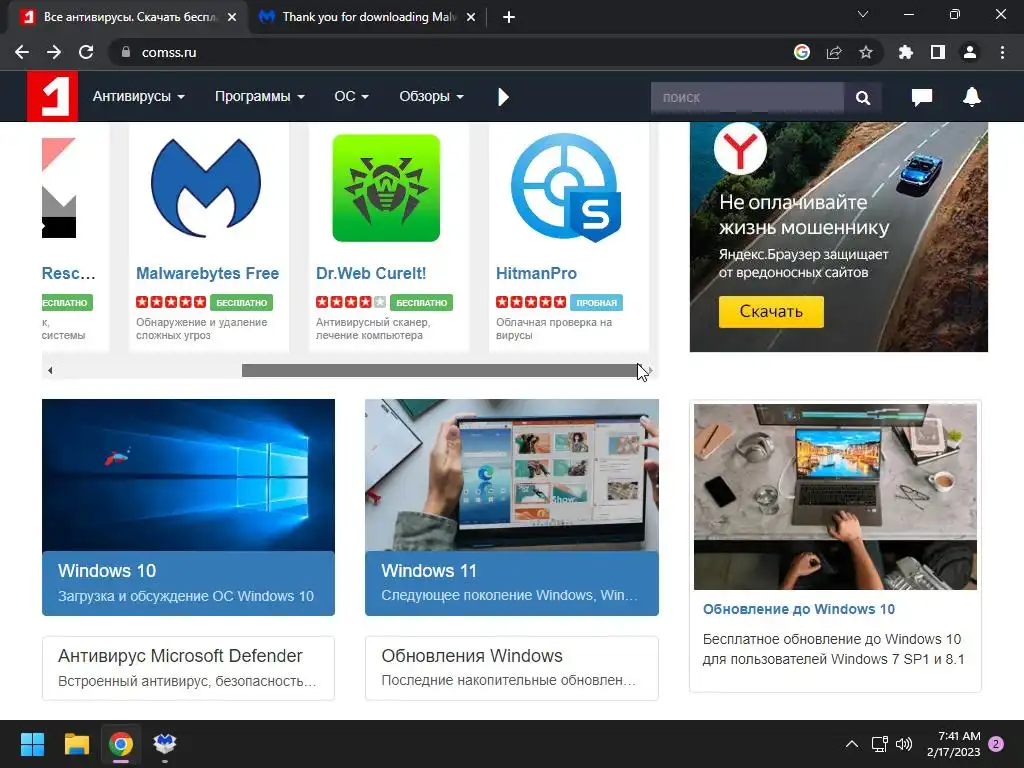The height and width of the screenshot is (768, 1024).
Task: Click the share page icon
Action: (x=834, y=52)
